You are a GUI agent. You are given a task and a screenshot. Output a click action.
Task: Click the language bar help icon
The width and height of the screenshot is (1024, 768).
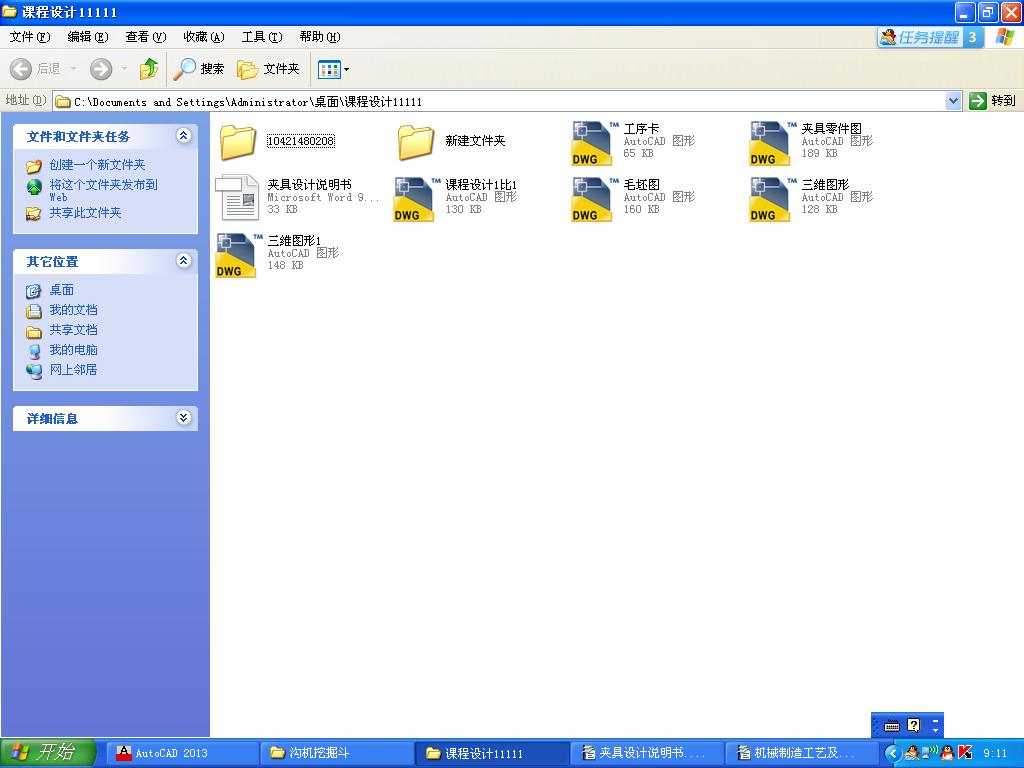click(x=914, y=725)
